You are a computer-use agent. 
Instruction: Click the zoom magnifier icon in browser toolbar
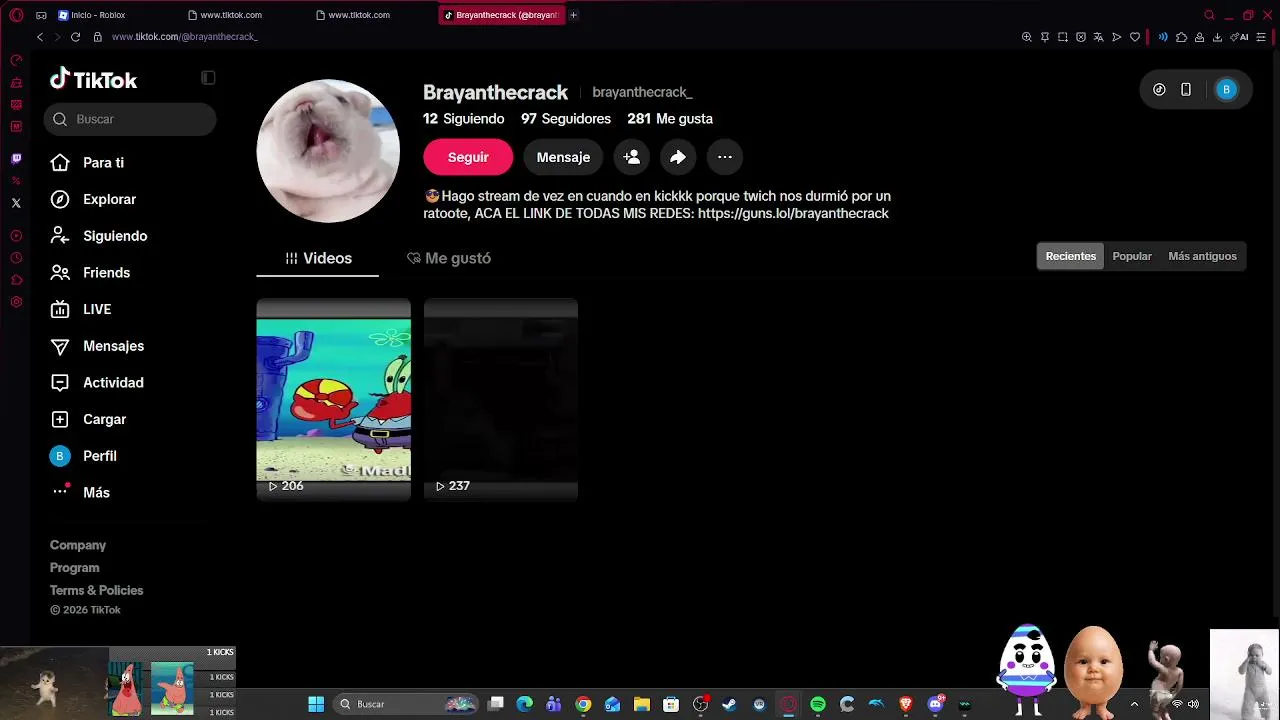pos(1027,37)
